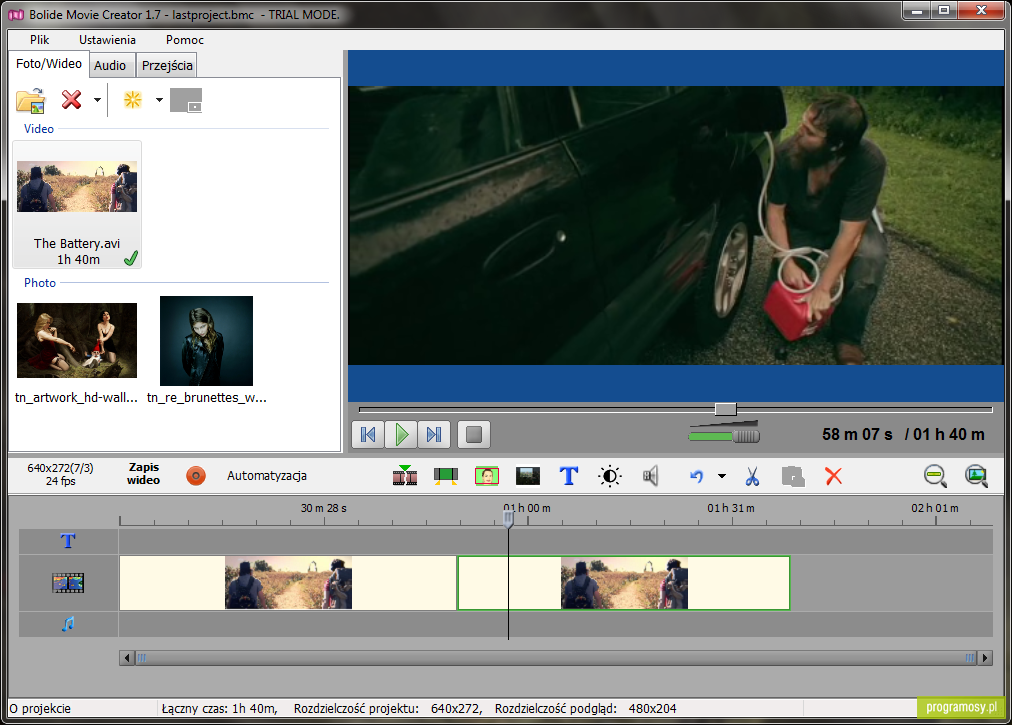Click the preview seek bar handle

click(725, 409)
